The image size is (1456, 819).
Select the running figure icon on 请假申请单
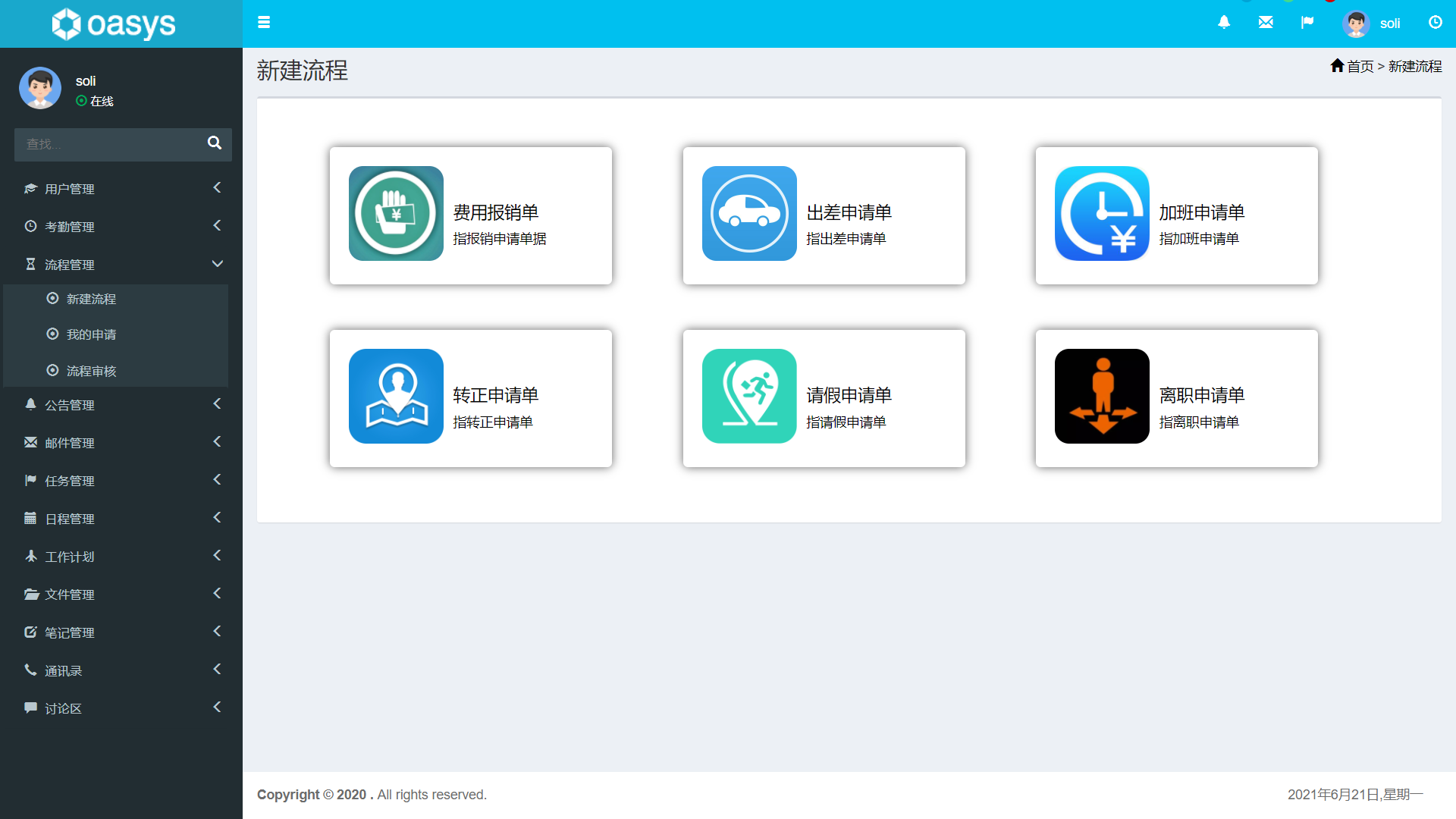[x=748, y=396]
